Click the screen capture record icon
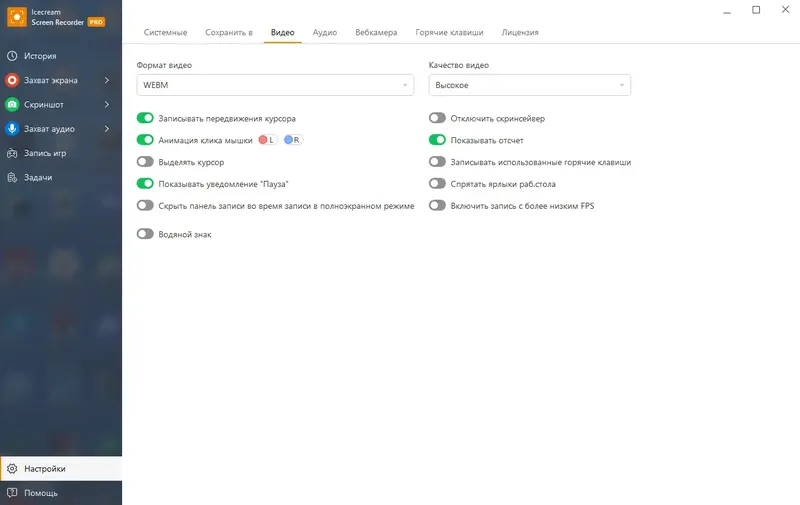The width and height of the screenshot is (800, 505). 12,80
